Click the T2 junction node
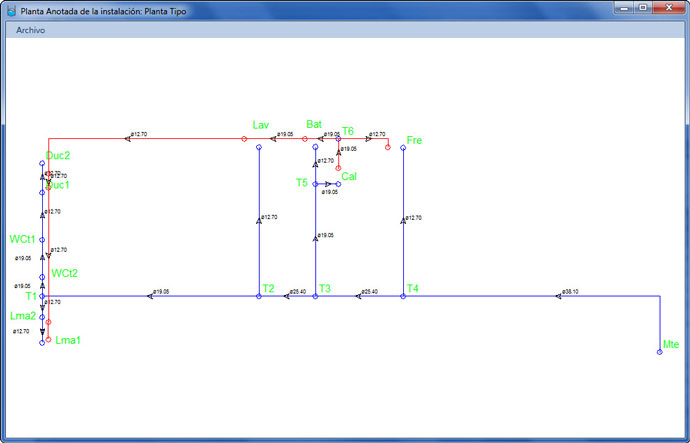690x443 pixels. pyautogui.click(x=259, y=296)
